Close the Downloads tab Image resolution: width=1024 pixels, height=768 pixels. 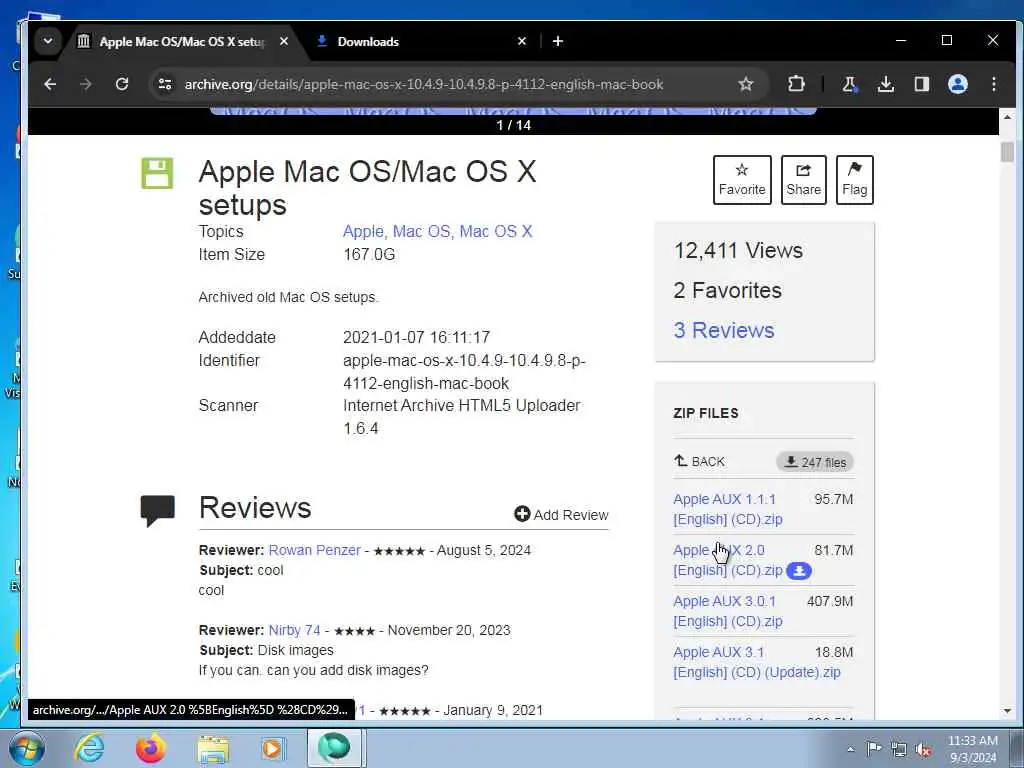tap(522, 41)
